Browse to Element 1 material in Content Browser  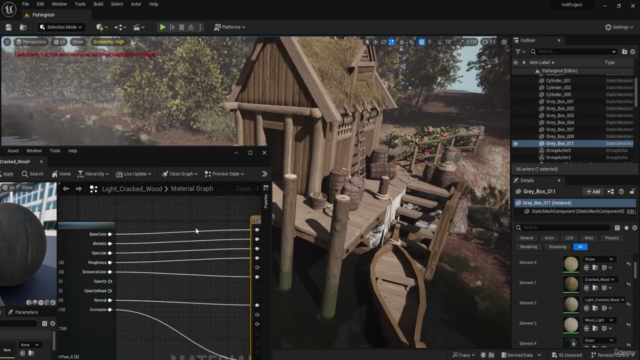(x=595, y=288)
